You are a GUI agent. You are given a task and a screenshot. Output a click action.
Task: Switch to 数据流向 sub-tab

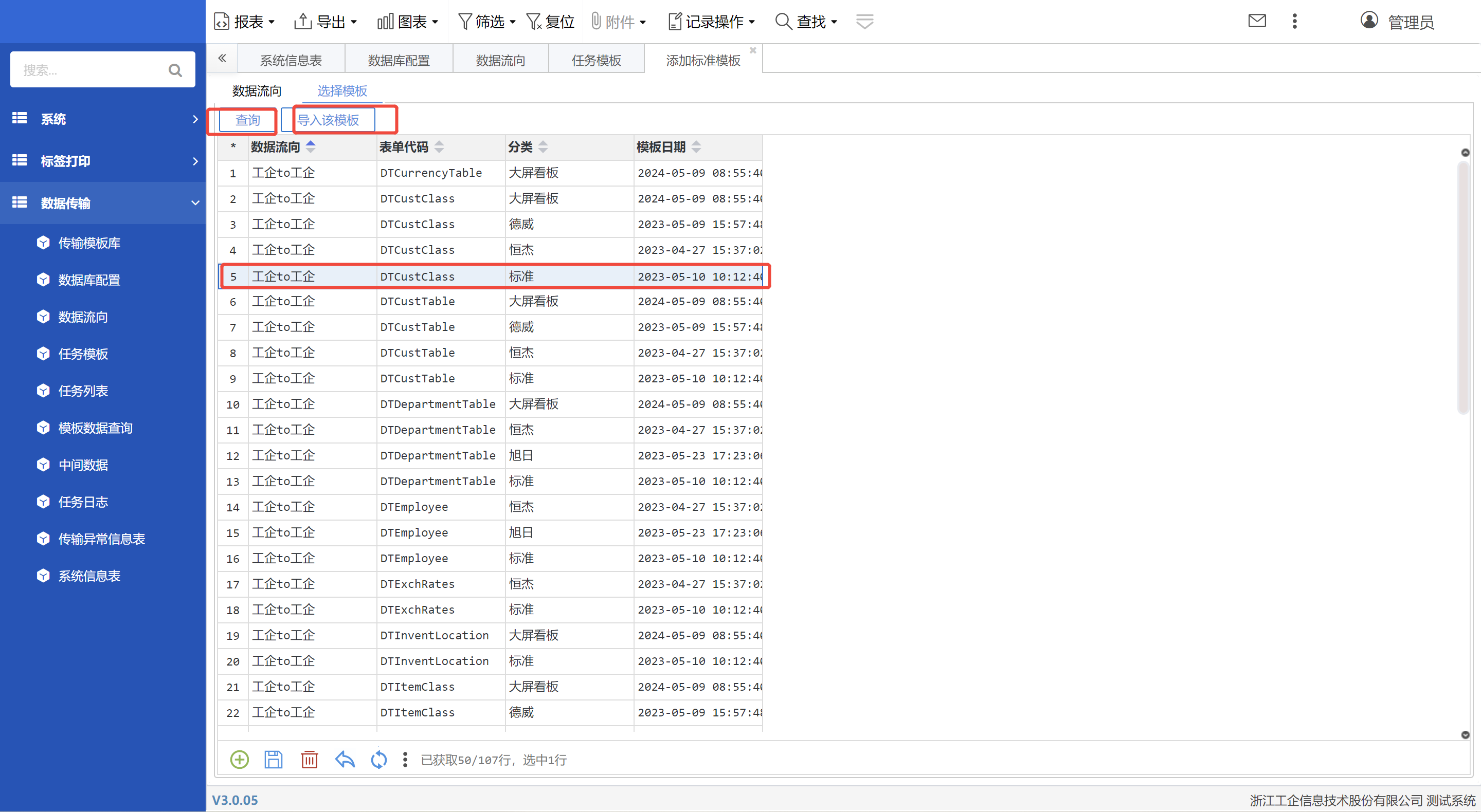pyautogui.click(x=257, y=91)
